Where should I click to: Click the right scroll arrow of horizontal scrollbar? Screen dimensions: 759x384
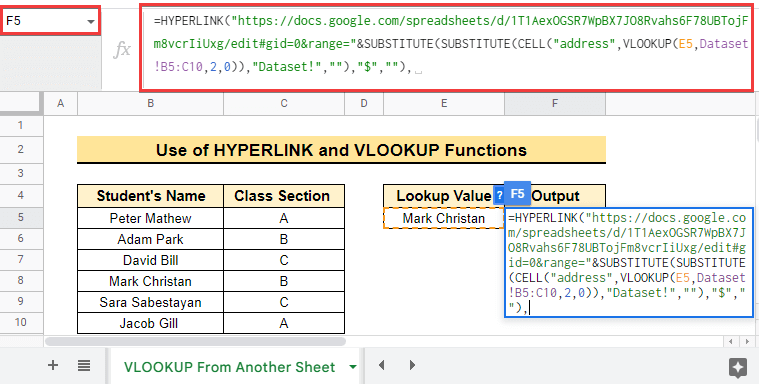coord(745,341)
